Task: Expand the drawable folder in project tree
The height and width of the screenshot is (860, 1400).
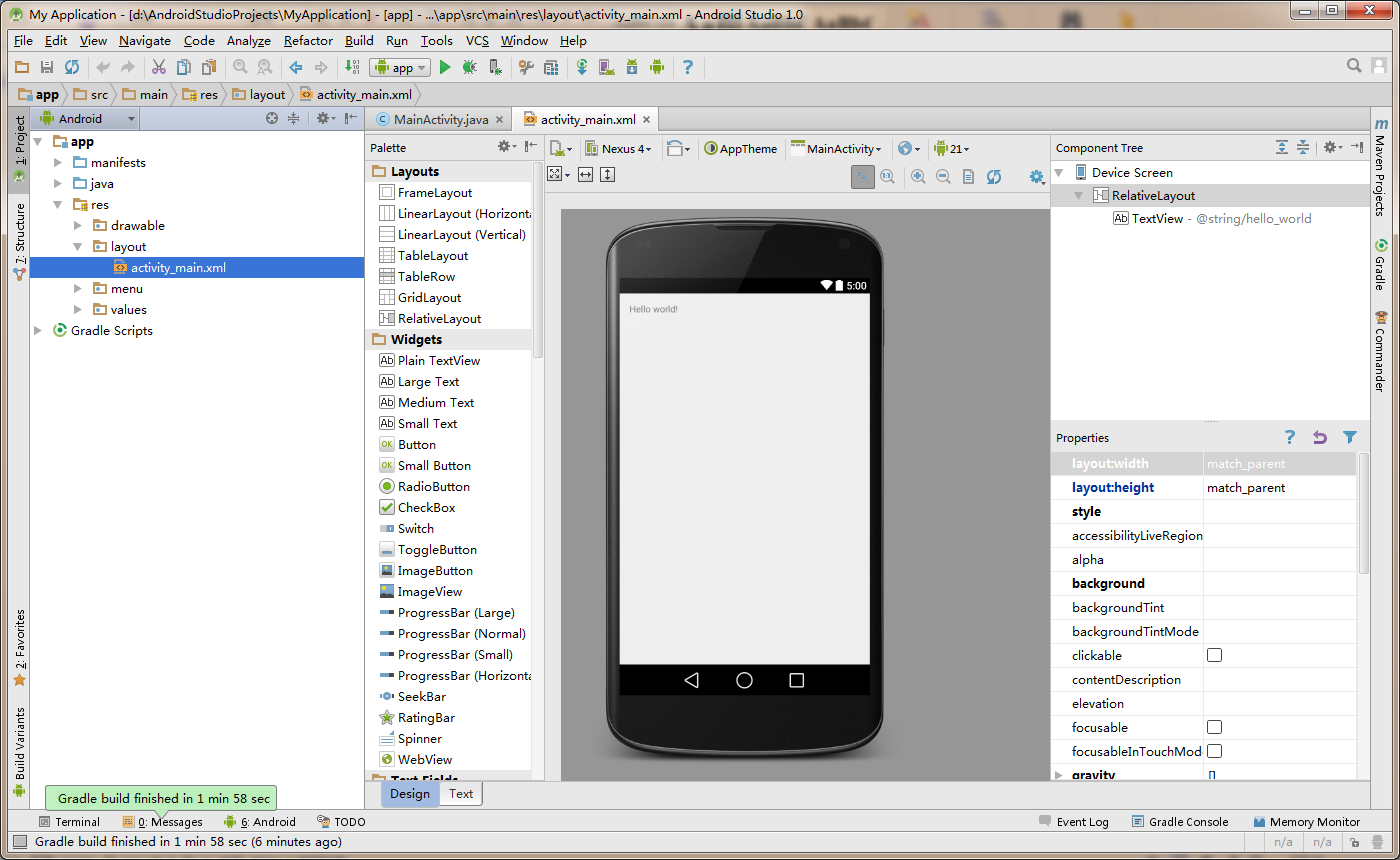Action: (x=78, y=225)
